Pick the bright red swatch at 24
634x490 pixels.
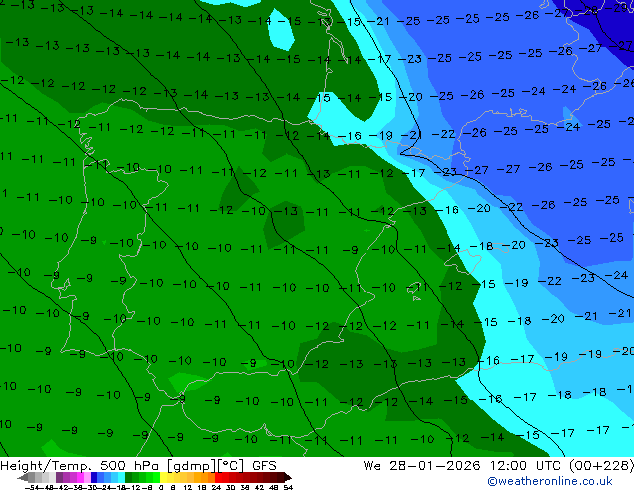pyautogui.click(x=218, y=477)
